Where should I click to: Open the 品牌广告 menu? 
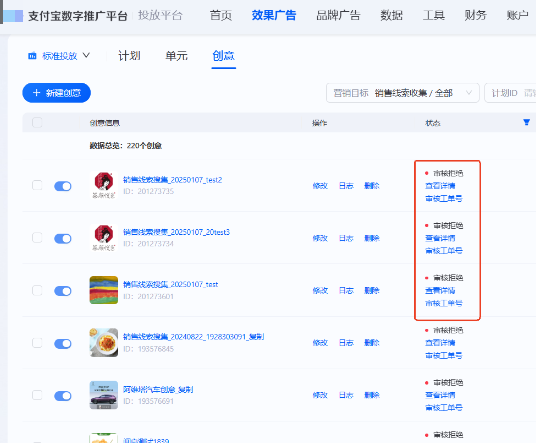click(x=338, y=15)
